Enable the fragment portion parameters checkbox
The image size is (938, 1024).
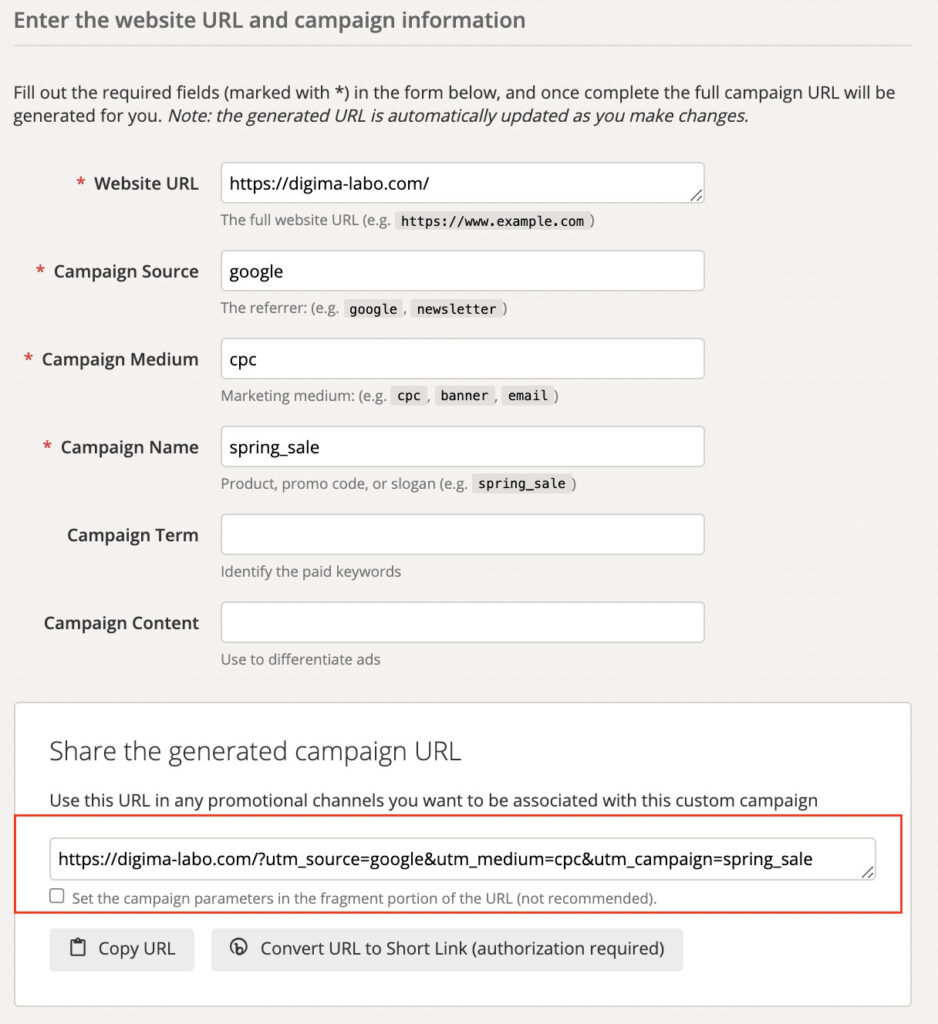pos(57,897)
